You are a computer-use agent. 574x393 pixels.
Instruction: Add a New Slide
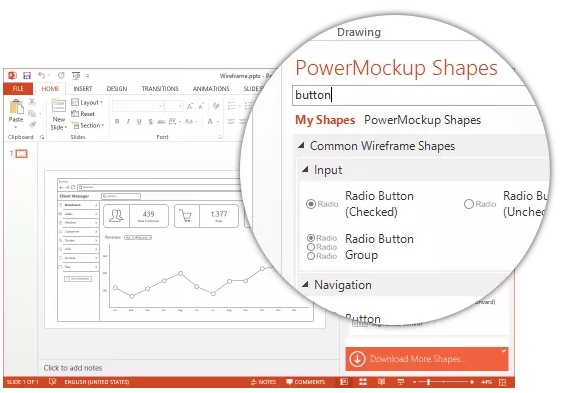pyautogui.click(x=59, y=115)
